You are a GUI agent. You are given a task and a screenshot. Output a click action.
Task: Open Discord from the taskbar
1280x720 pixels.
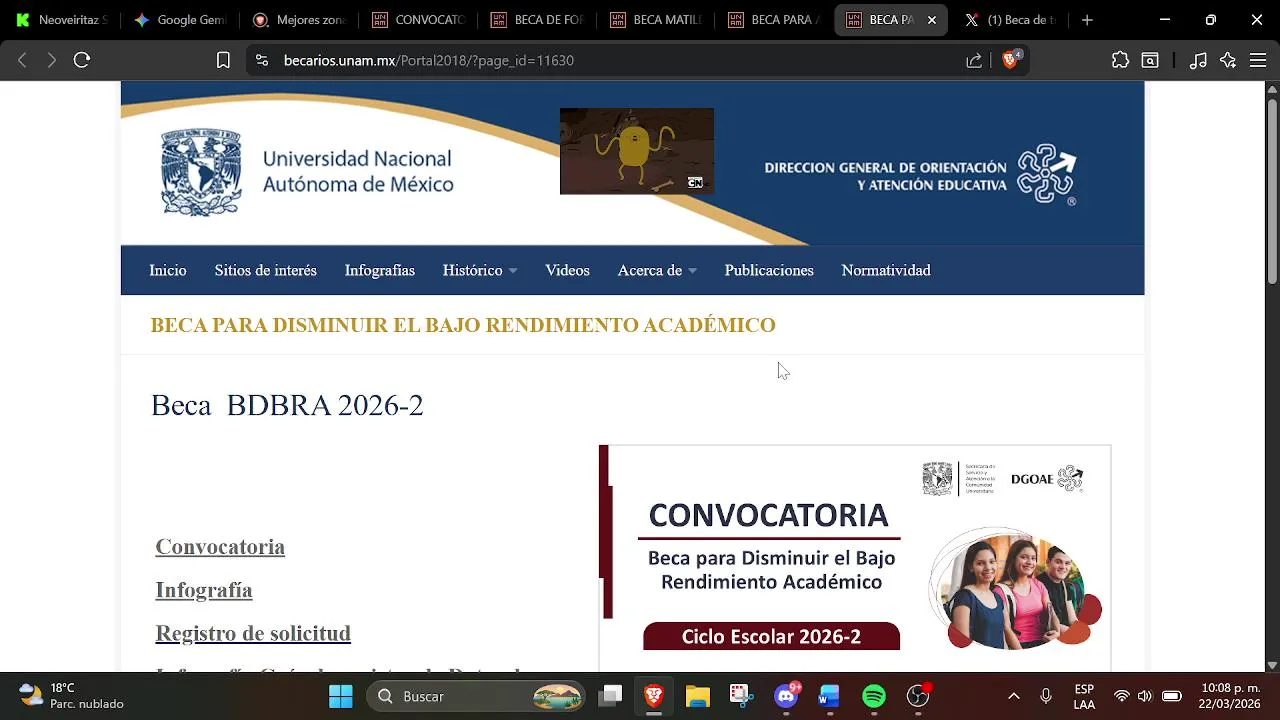coord(787,696)
